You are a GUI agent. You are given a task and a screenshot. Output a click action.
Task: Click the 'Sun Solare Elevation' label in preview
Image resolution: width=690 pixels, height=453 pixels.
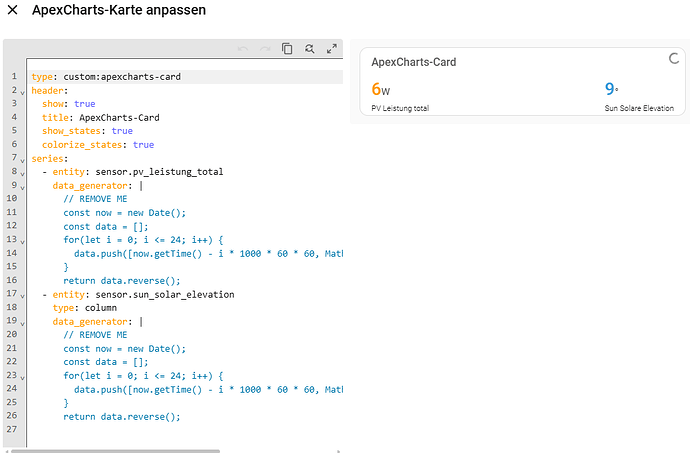click(639, 108)
